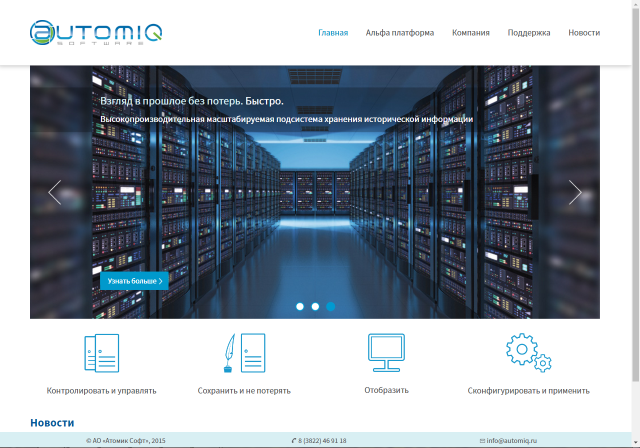The width and height of the screenshot is (640, 448).
Task: Click the server room slide image
Action: point(315,192)
